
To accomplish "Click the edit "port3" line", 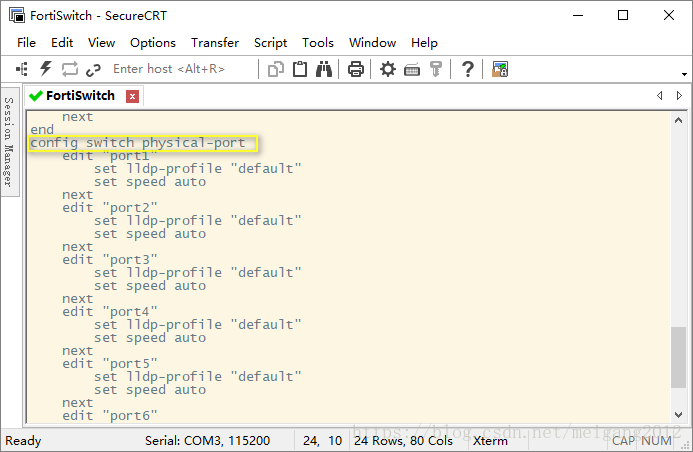I will click(110, 260).
